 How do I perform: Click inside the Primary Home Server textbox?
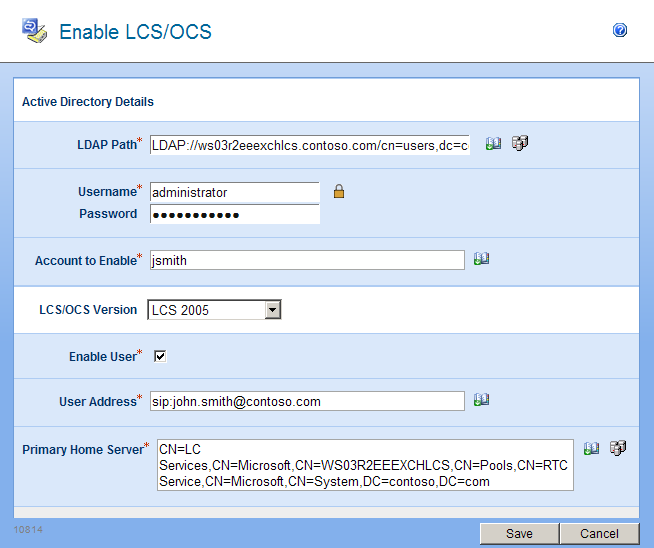tap(364, 465)
